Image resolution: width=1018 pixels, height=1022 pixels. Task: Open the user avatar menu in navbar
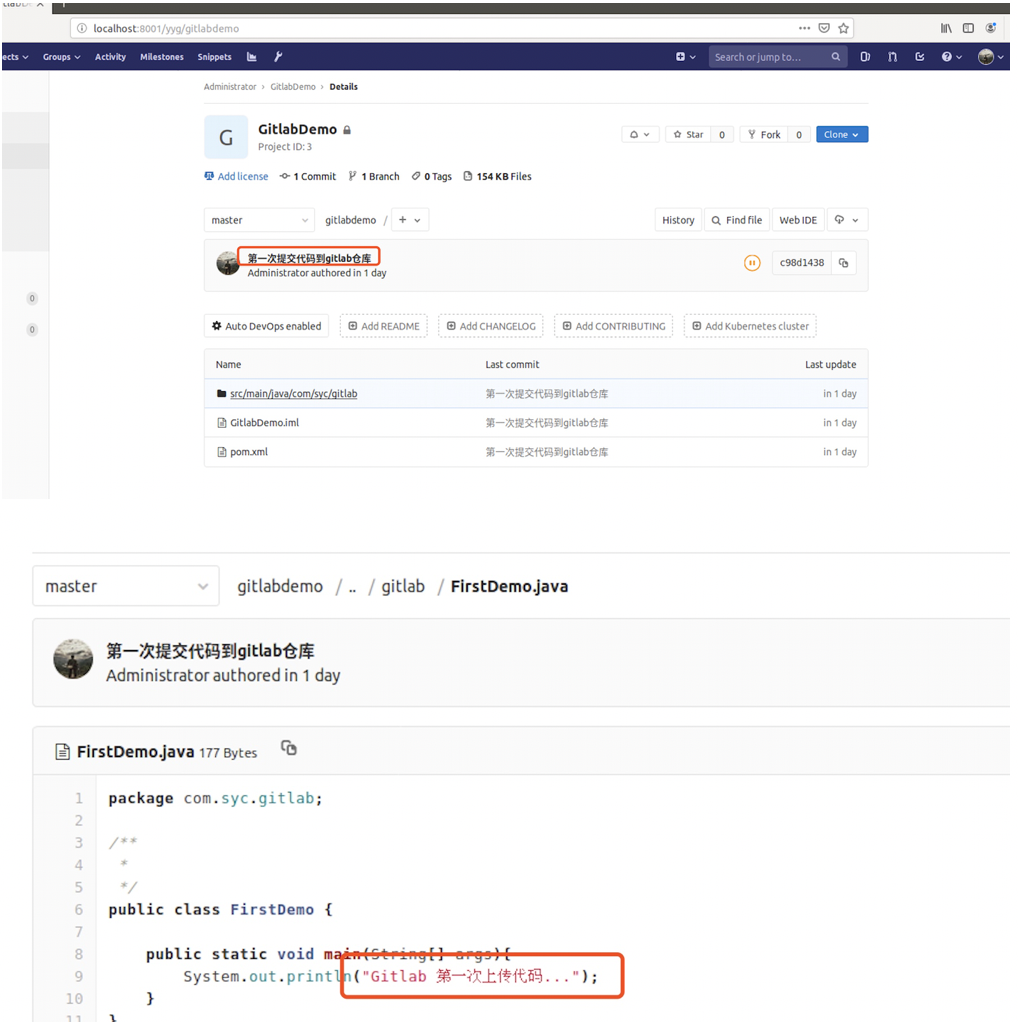click(x=993, y=57)
